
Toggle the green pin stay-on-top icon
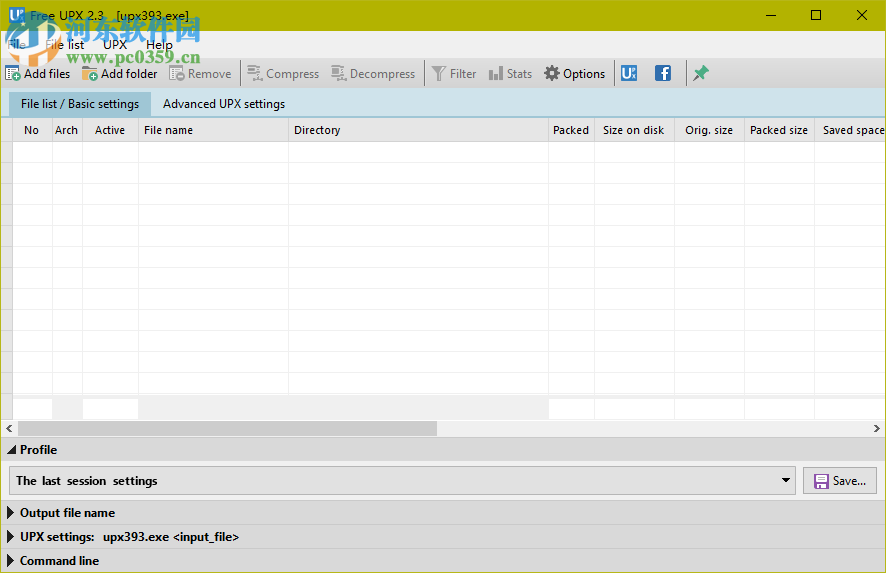pyautogui.click(x=701, y=73)
